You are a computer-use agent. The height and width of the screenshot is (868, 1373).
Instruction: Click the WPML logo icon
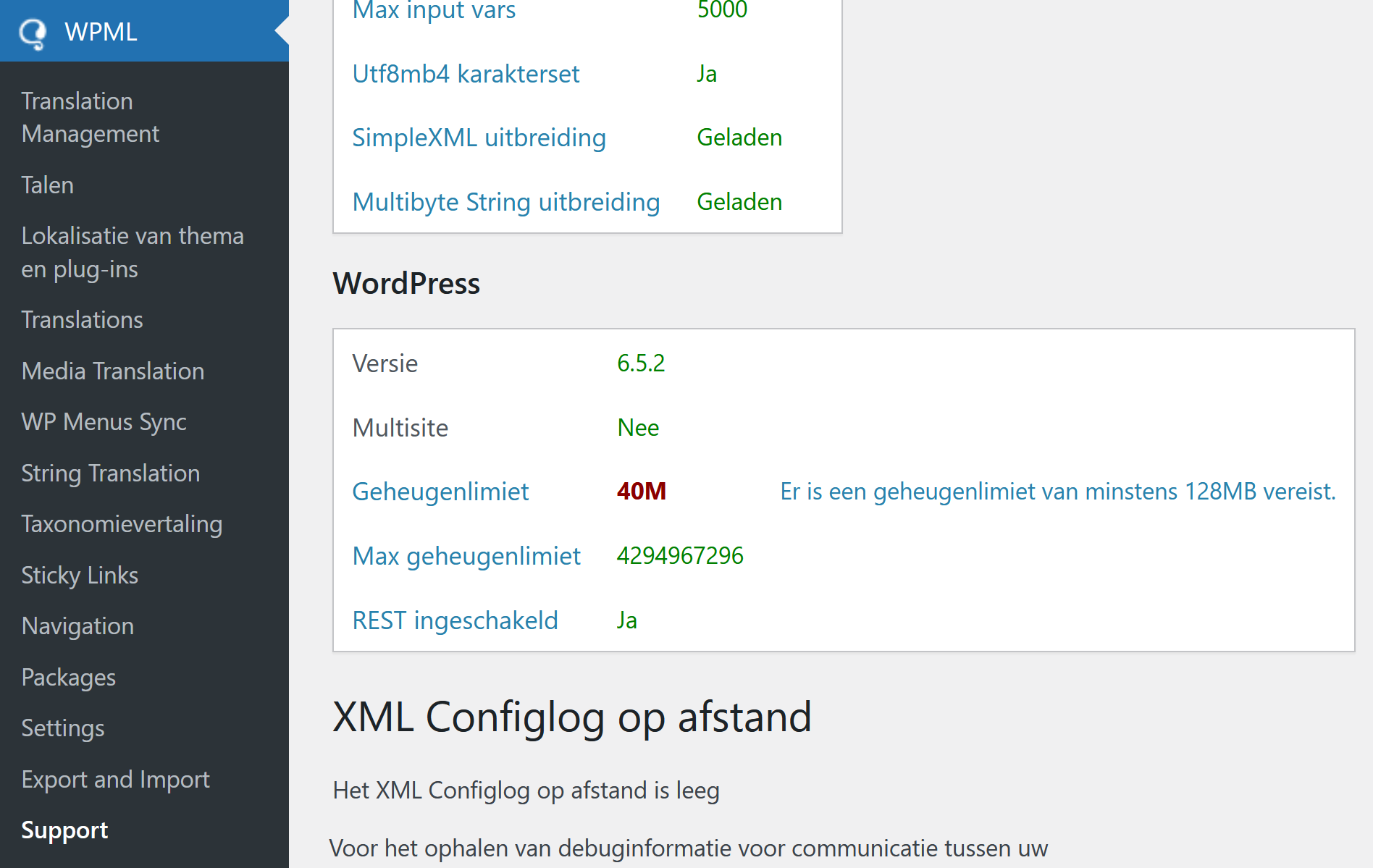33,33
